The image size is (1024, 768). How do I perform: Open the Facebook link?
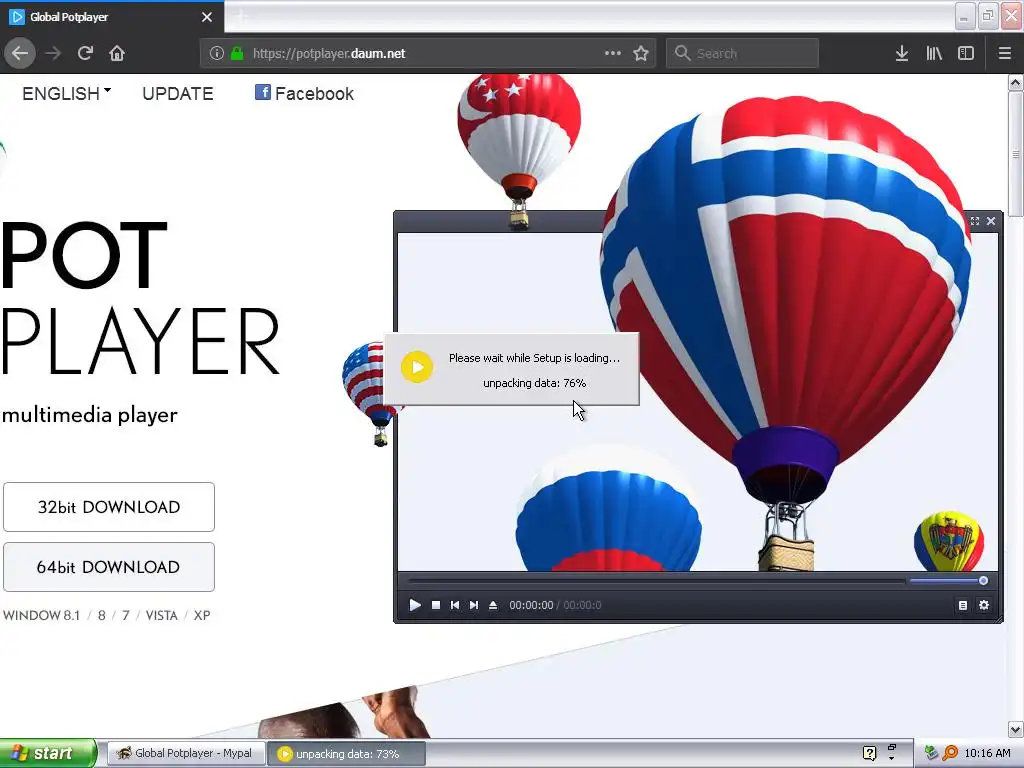[x=304, y=93]
